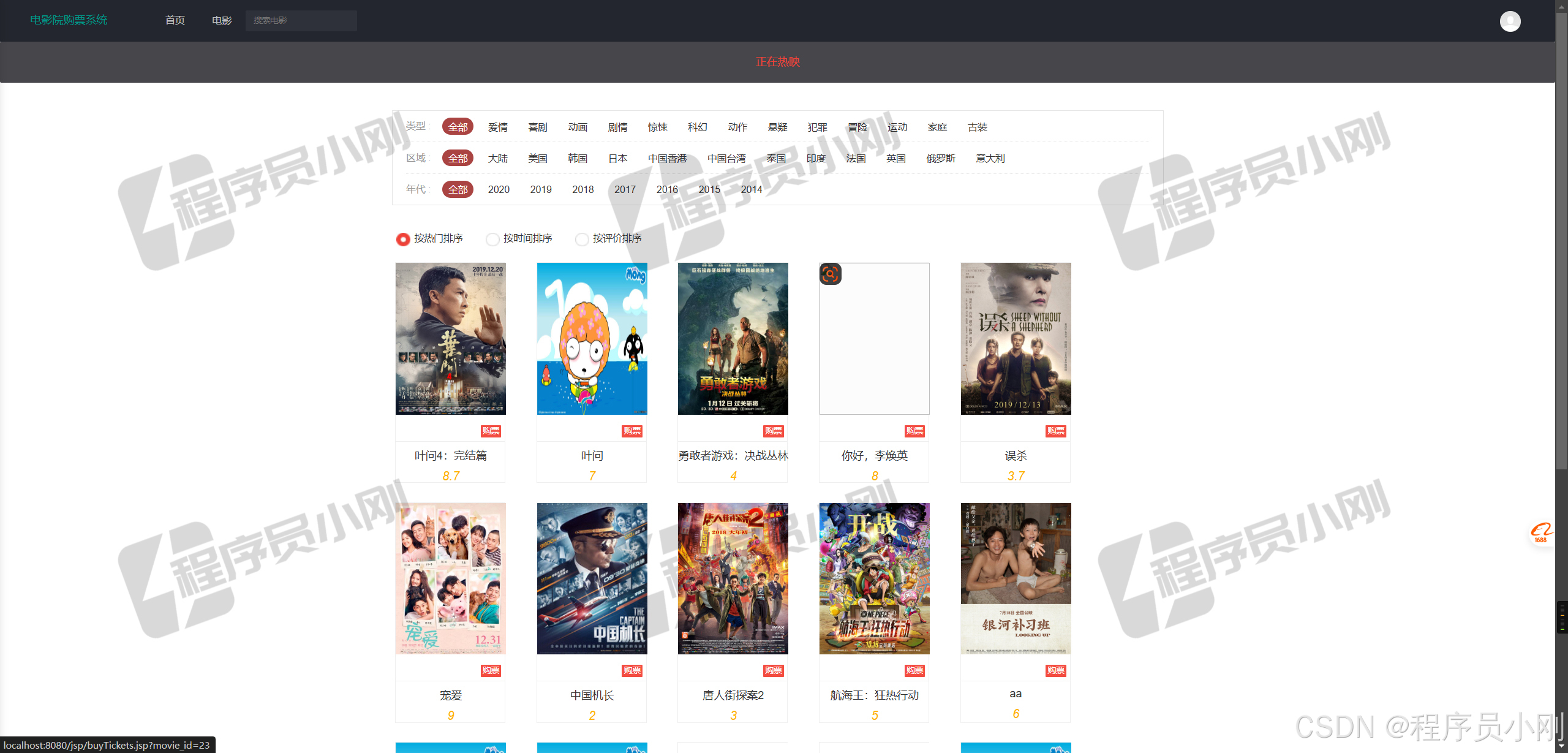The width and height of the screenshot is (1568, 753).
Task: Click 购票 tag under 误杀
Action: [x=1055, y=431]
